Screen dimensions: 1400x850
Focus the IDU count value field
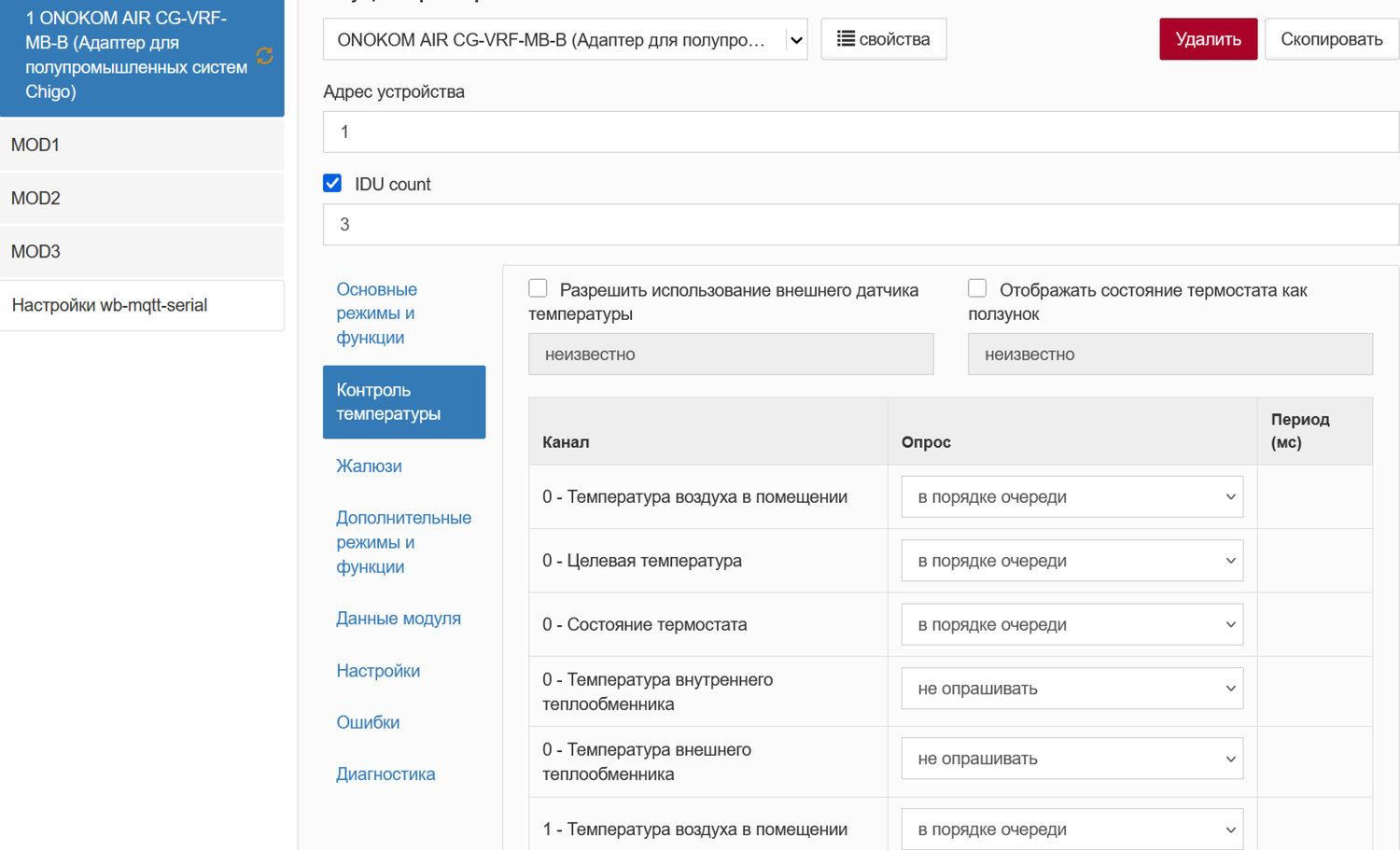click(860, 225)
